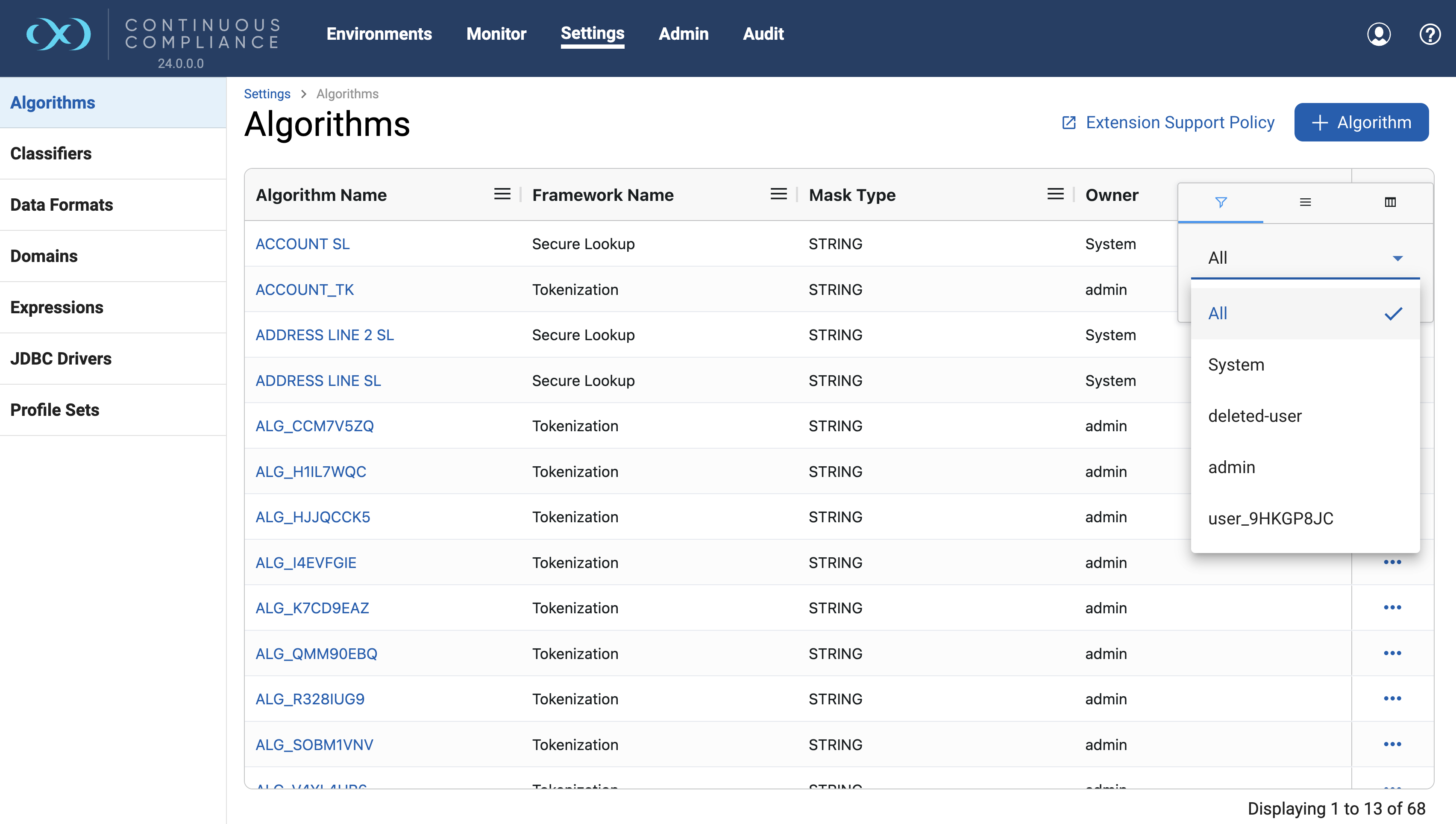Open actions menu for ALG_K7CD9EAZ row
Screen dimensions: 1456x824
point(1392,607)
